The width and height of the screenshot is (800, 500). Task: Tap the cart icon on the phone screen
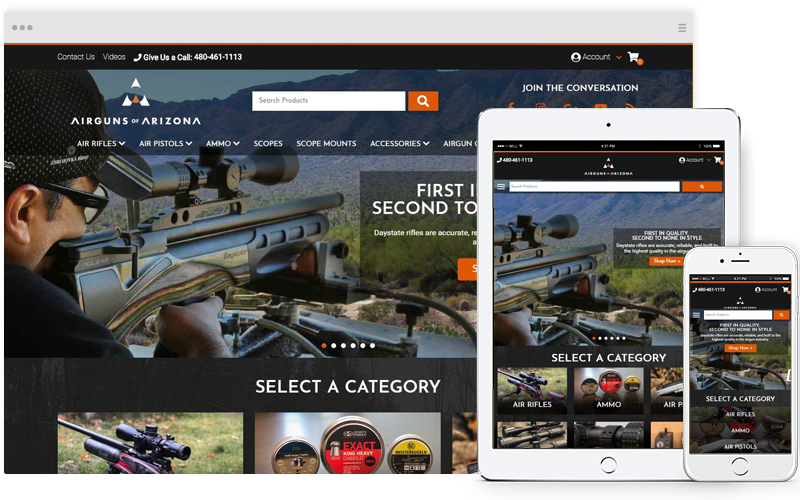coord(786,290)
